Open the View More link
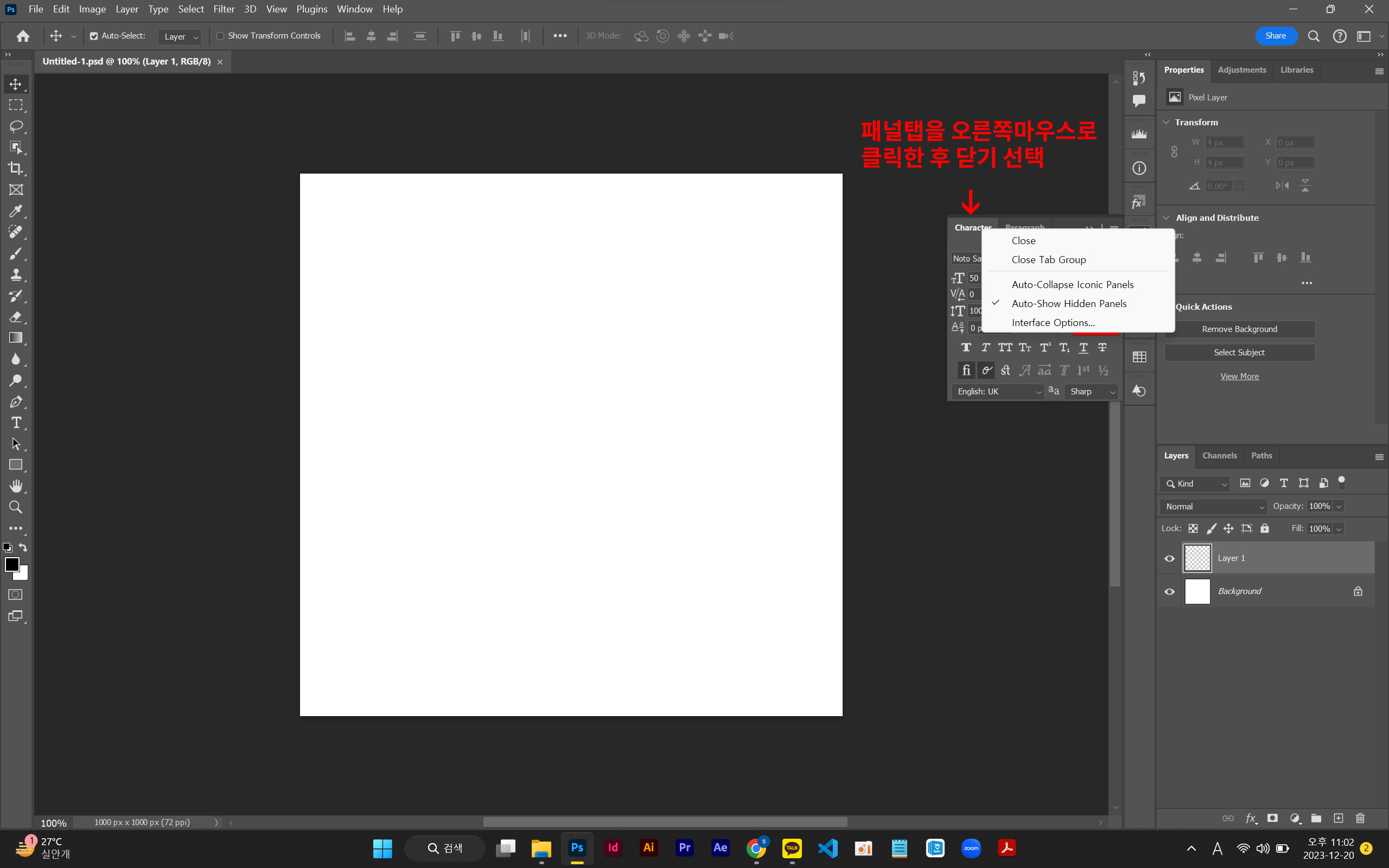This screenshot has width=1389, height=868. 1239,376
